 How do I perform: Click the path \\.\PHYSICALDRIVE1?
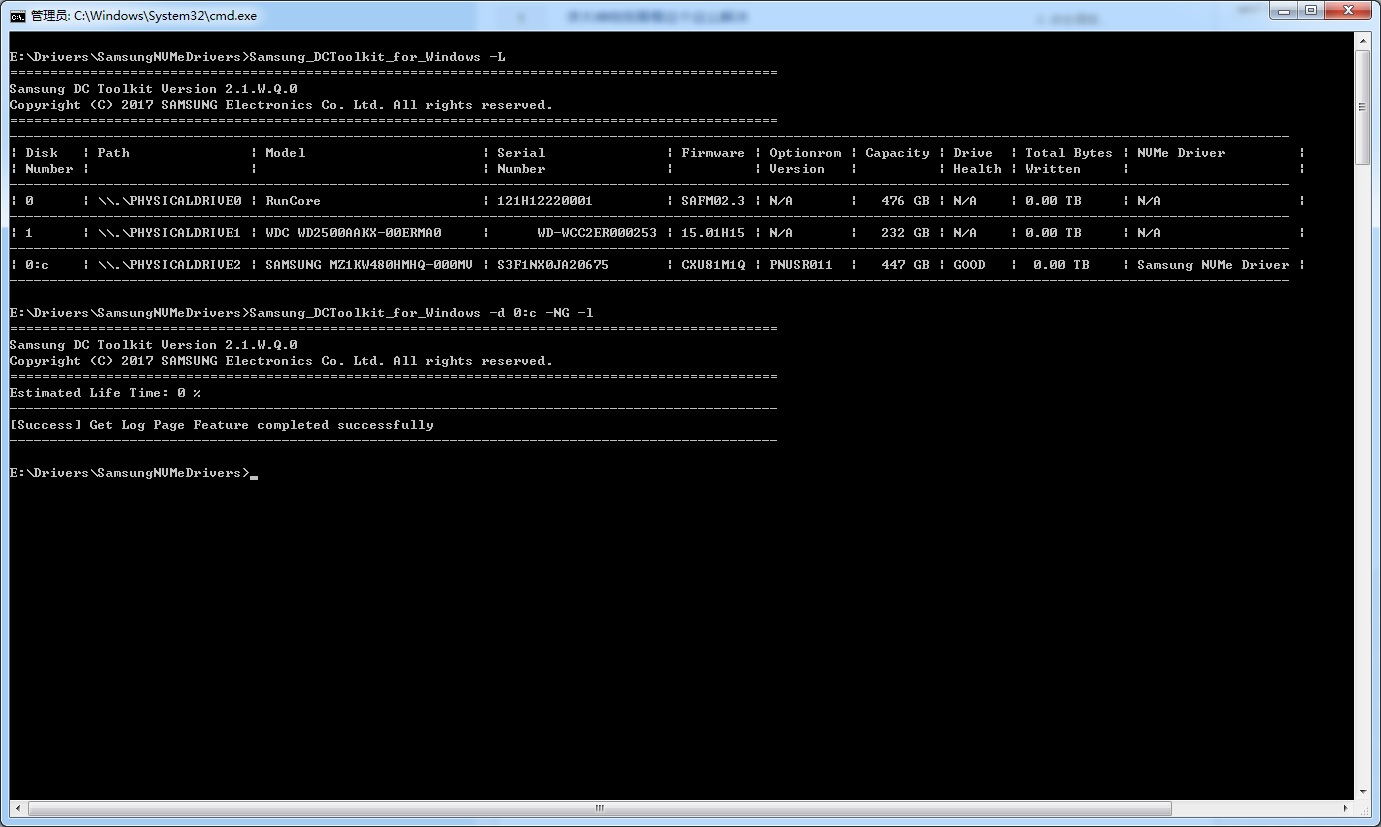point(170,233)
